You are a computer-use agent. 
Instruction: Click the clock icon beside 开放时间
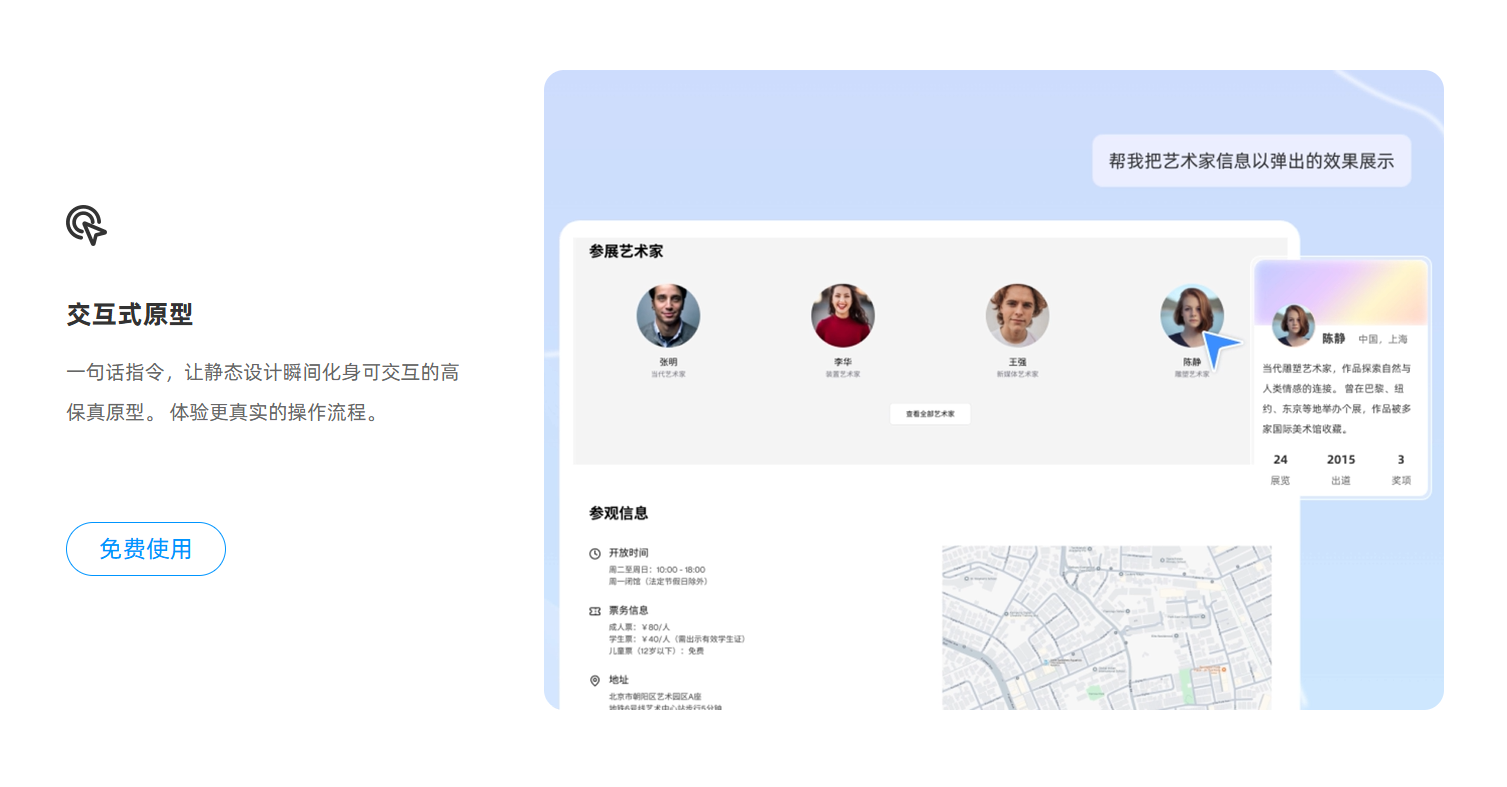595,553
